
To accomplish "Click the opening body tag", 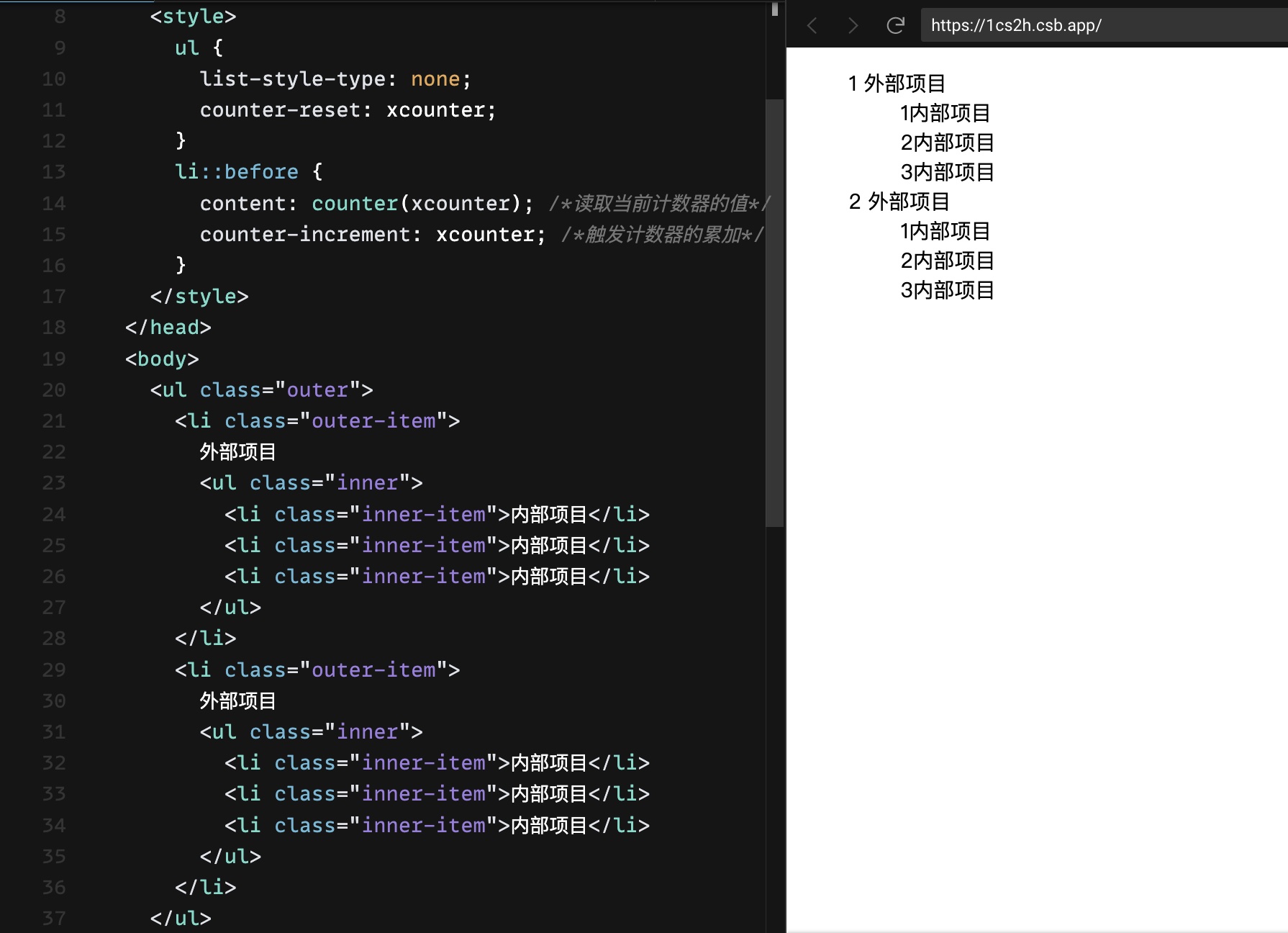I will [162, 359].
